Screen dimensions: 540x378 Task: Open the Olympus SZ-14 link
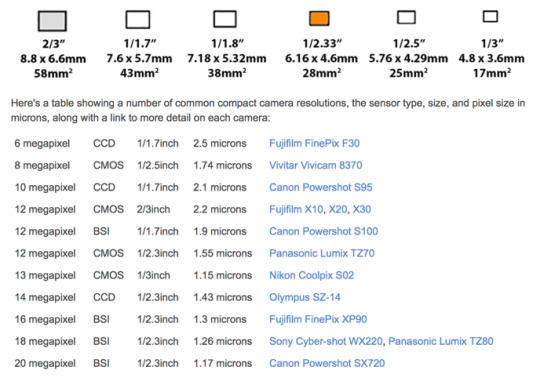tap(305, 297)
